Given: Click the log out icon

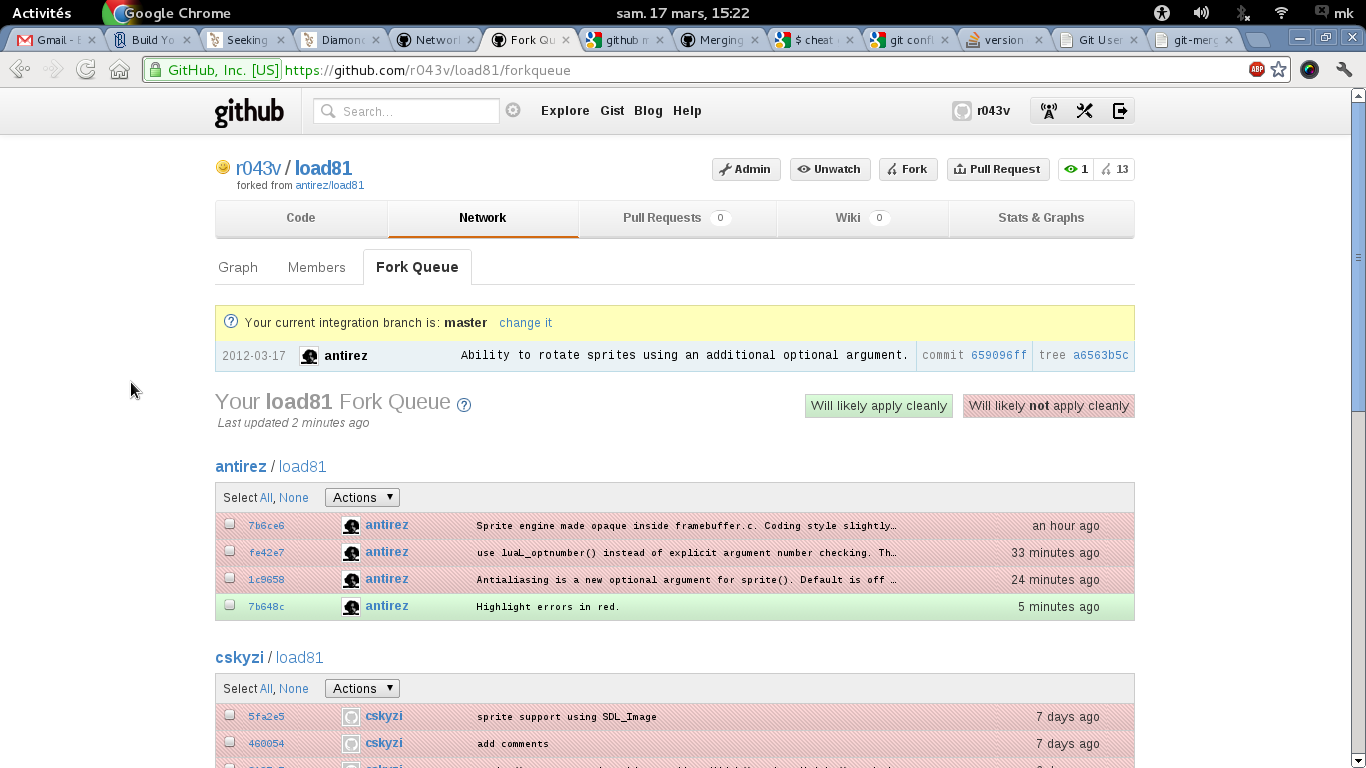Looking at the screenshot, I should point(1119,111).
